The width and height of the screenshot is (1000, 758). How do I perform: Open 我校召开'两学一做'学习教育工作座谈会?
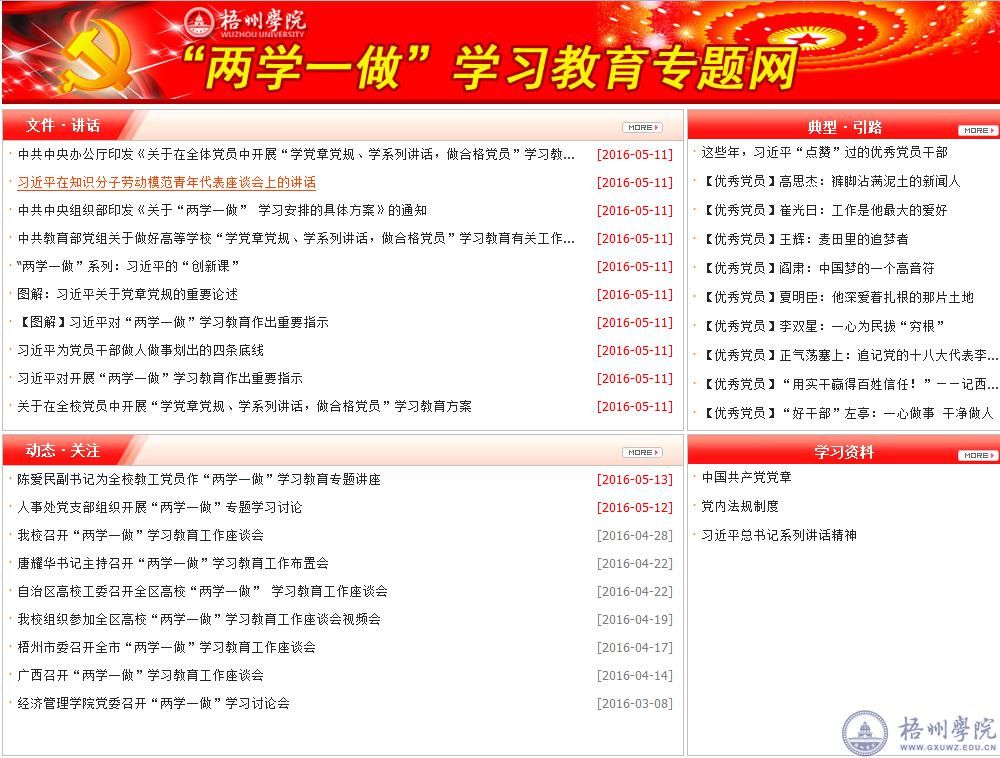click(x=140, y=536)
